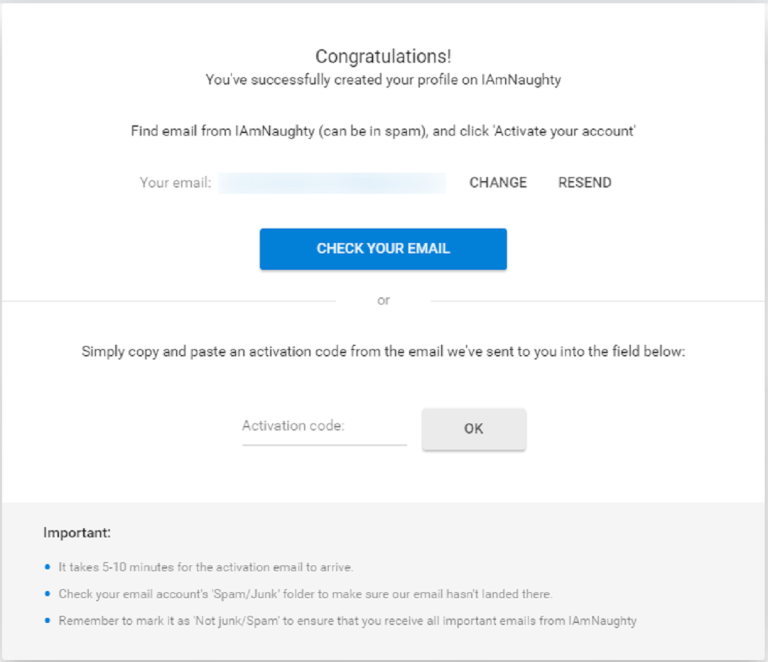Click the blue bullet before 'Spam/Junk' note
Viewport: 768px width, 662px height.
point(48,594)
